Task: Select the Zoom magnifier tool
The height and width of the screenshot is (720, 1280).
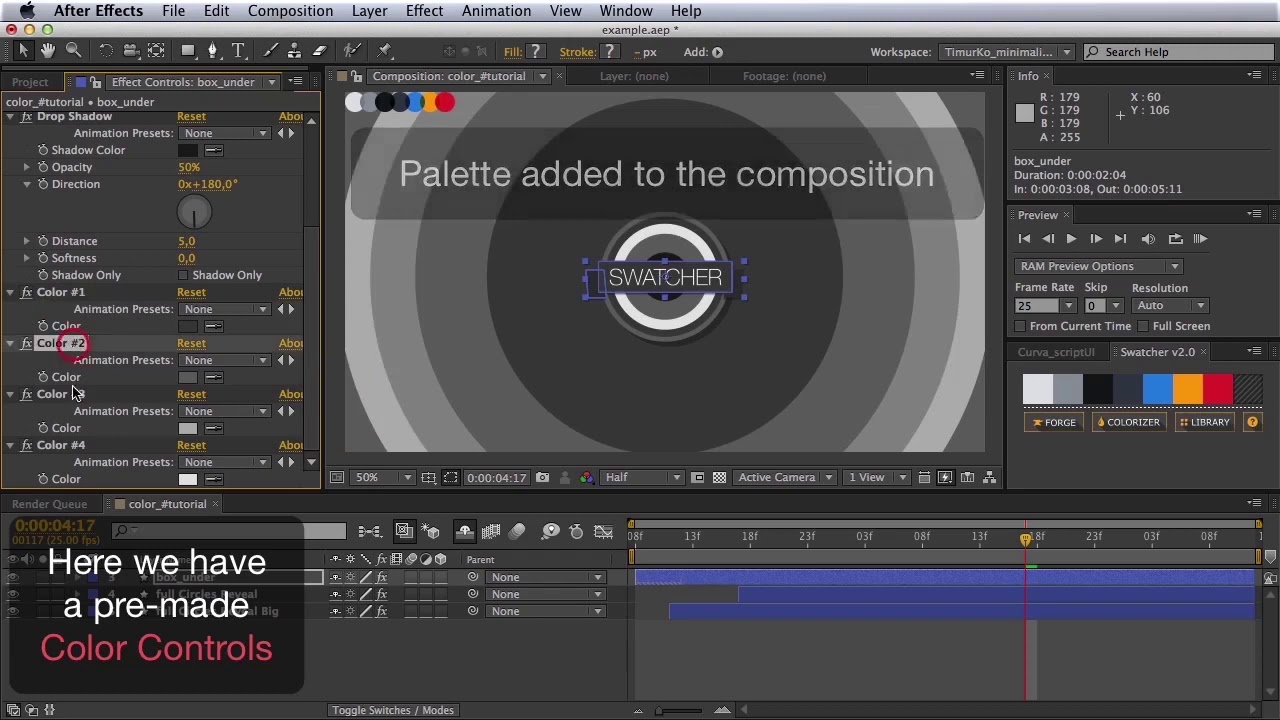Action: (x=73, y=51)
